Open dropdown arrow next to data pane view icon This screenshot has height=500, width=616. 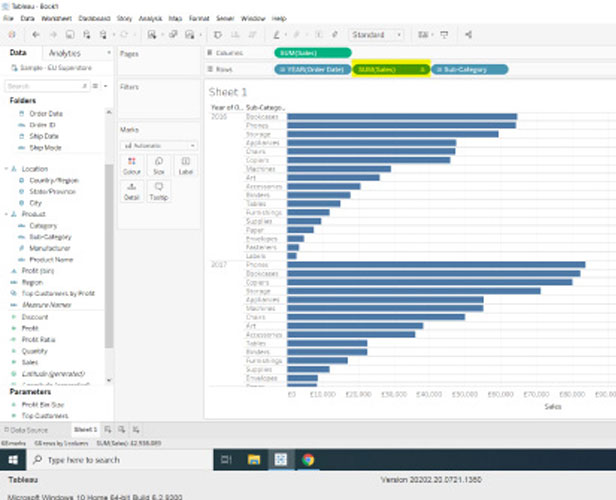pos(105,86)
